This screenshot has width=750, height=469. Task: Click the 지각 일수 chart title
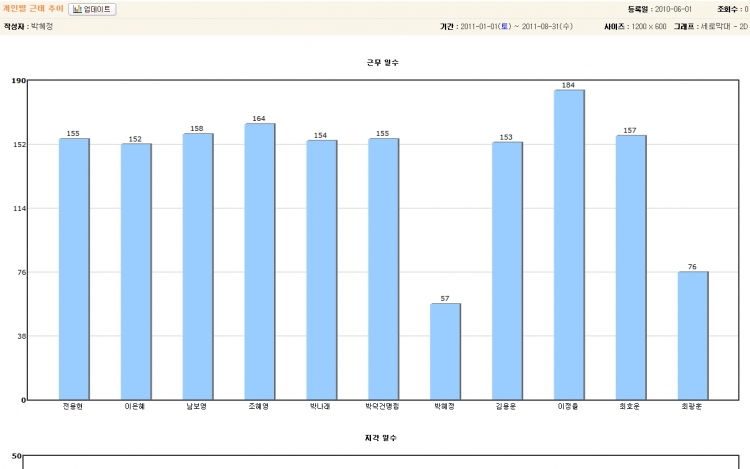tap(383, 437)
